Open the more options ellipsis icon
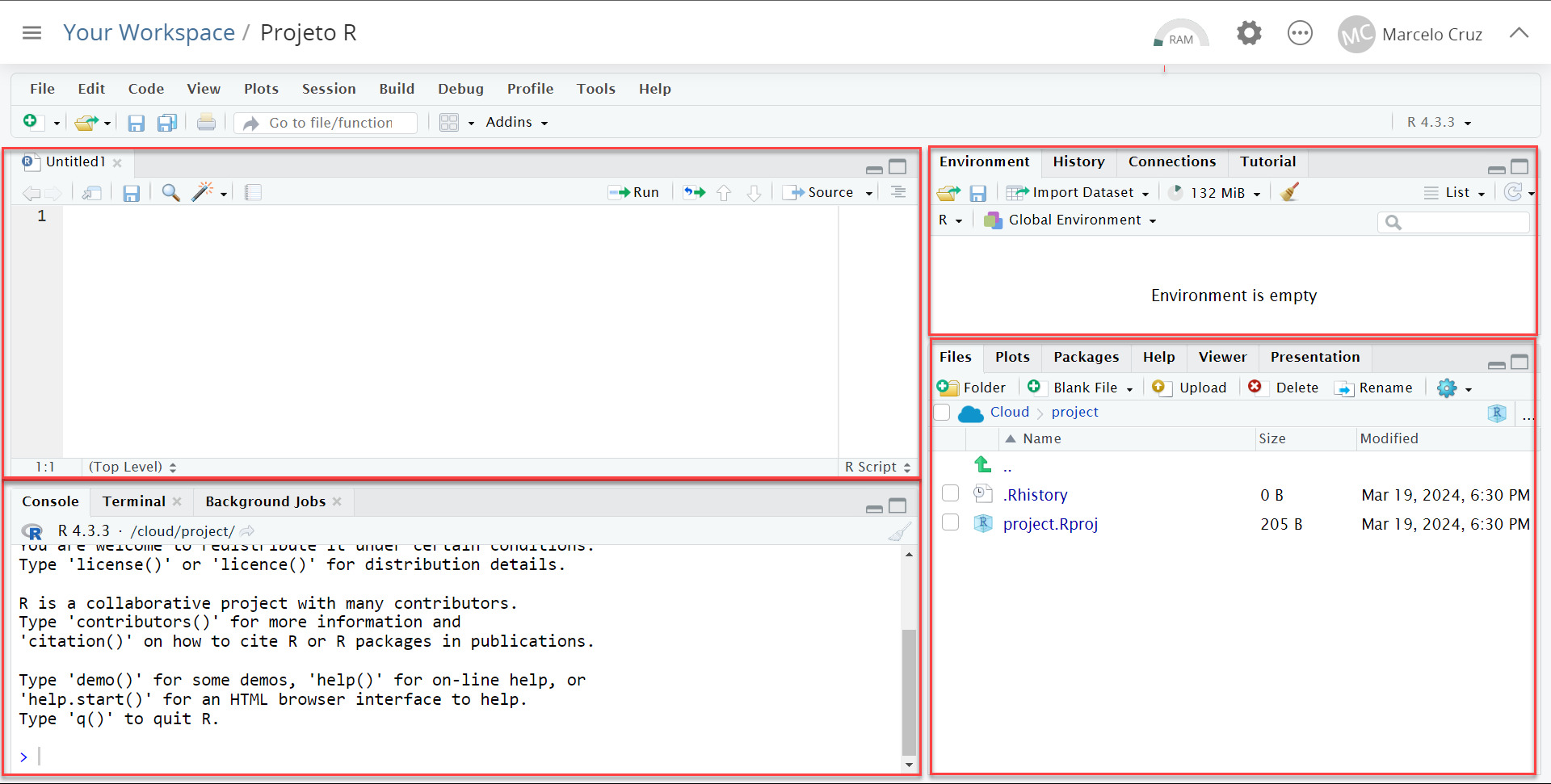 (x=1300, y=33)
